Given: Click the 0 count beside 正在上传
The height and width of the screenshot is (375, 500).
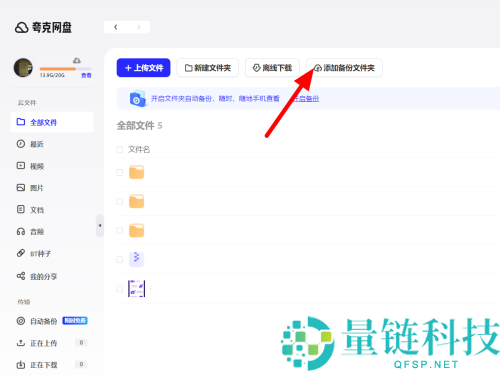Looking at the screenshot, I should coord(81,343).
